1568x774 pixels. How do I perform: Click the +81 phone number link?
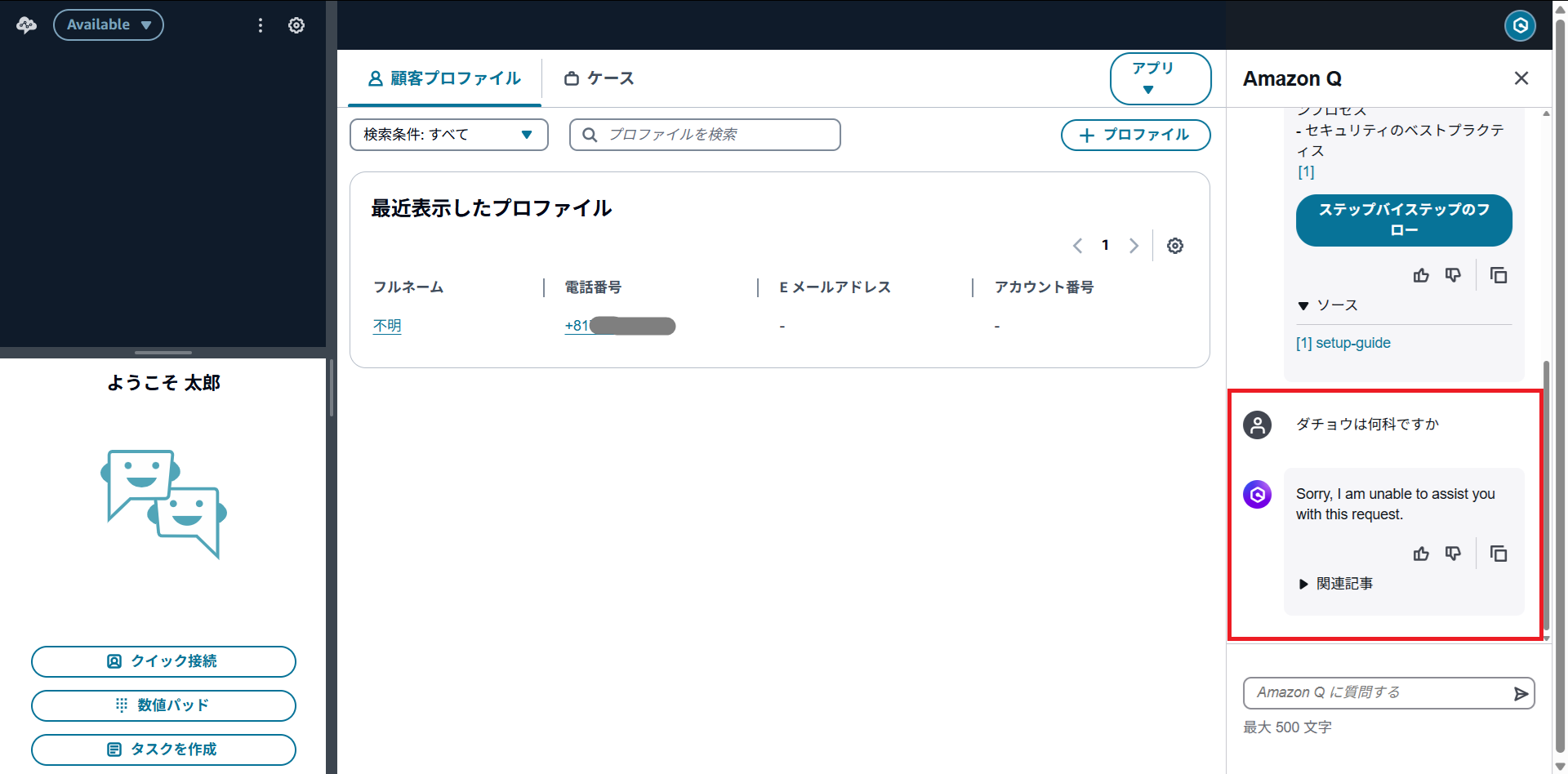(x=620, y=326)
